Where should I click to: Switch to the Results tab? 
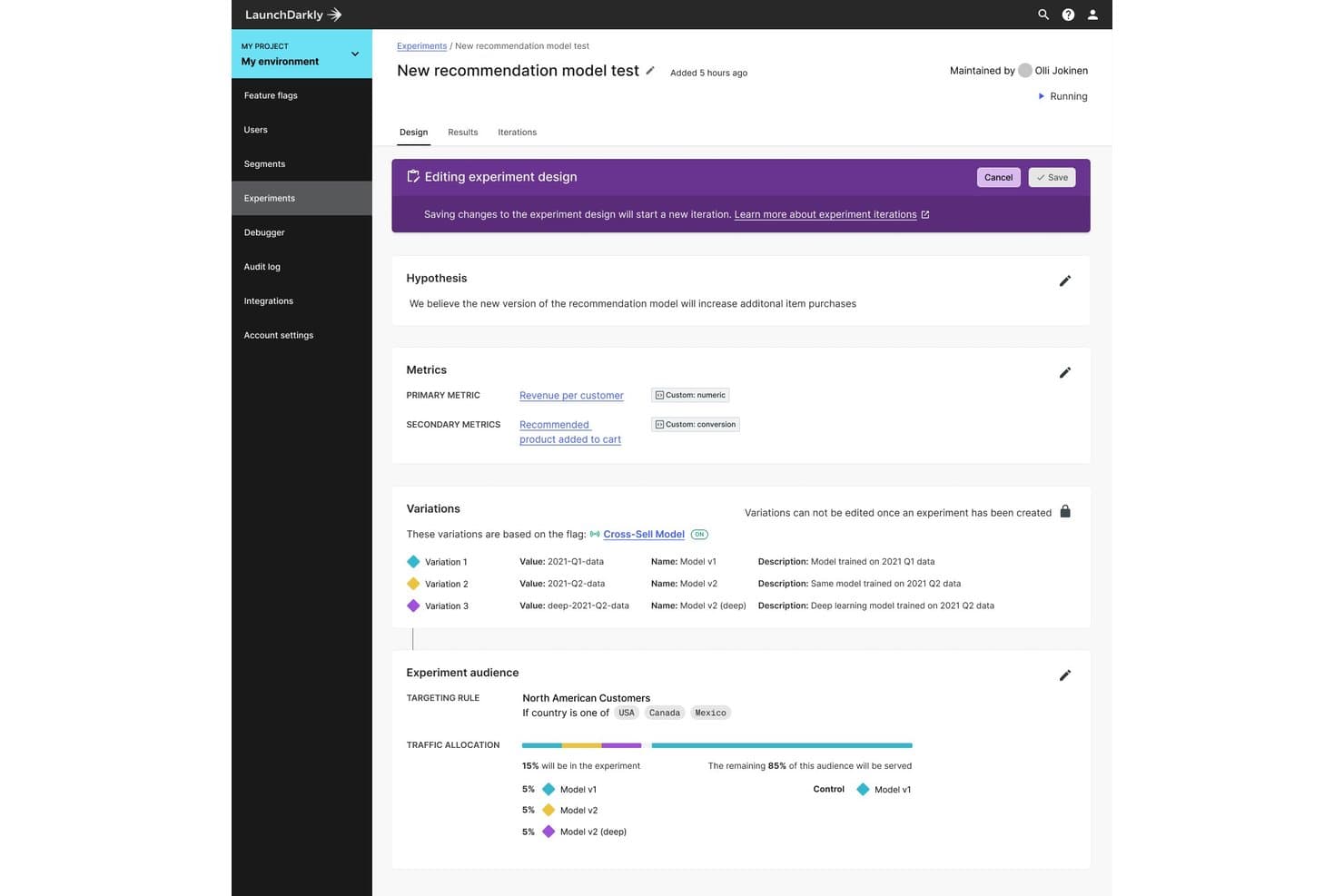click(463, 133)
